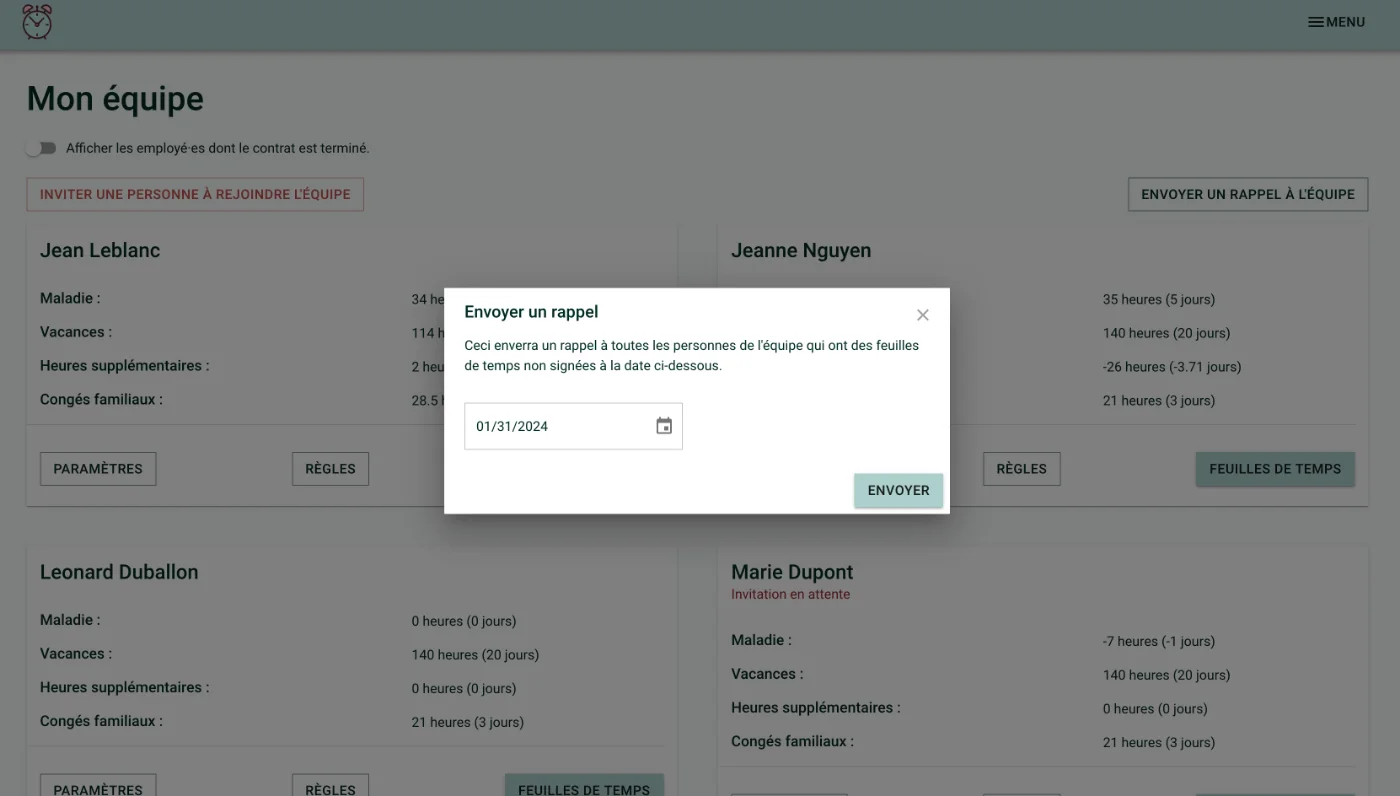Click Envoyer un rappel à l'équipe button
The width and height of the screenshot is (1400, 796).
coord(1248,194)
